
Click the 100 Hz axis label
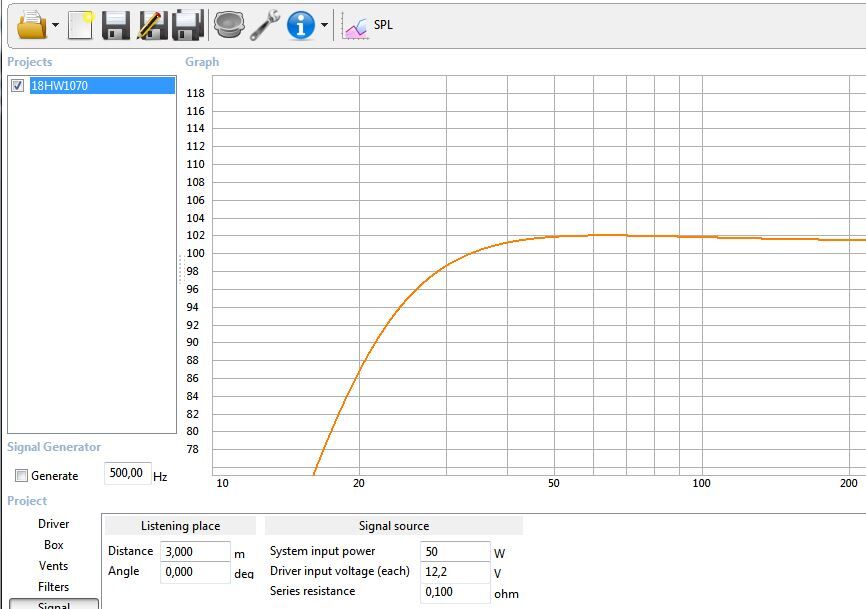pos(701,483)
